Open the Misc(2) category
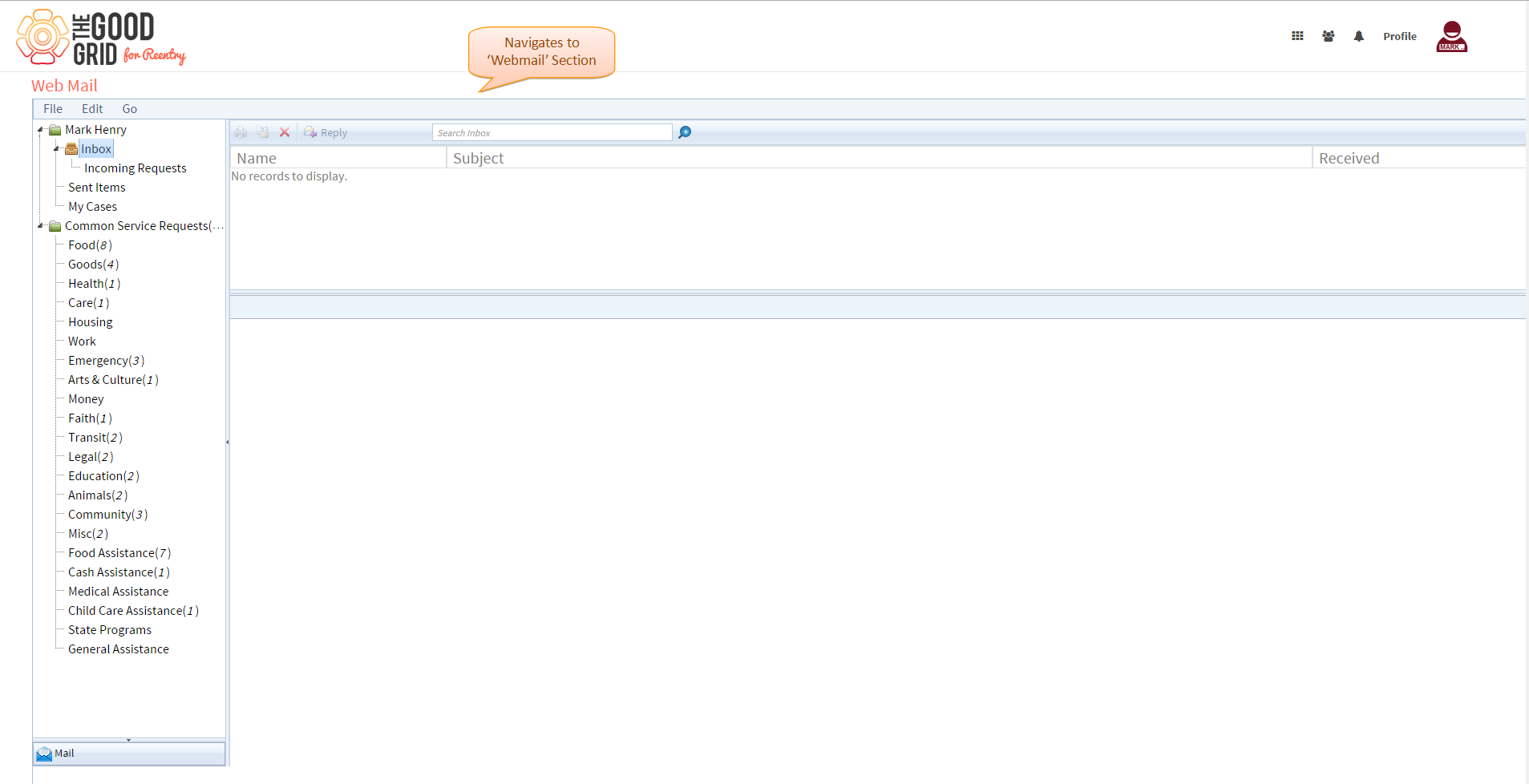Viewport: 1529px width, 784px height. [x=88, y=534]
